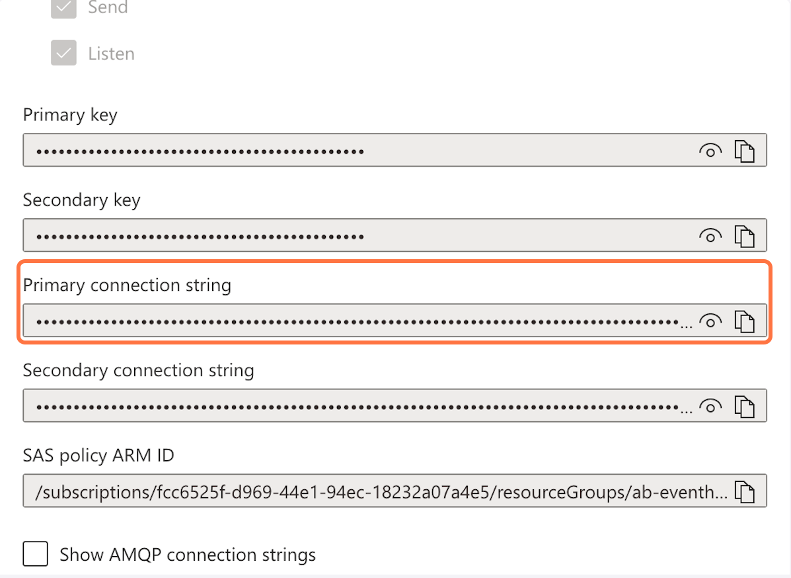Viewport: 791px width, 578px height.
Task: Click the Show AMQP connection strings label
Action: coord(187,554)
